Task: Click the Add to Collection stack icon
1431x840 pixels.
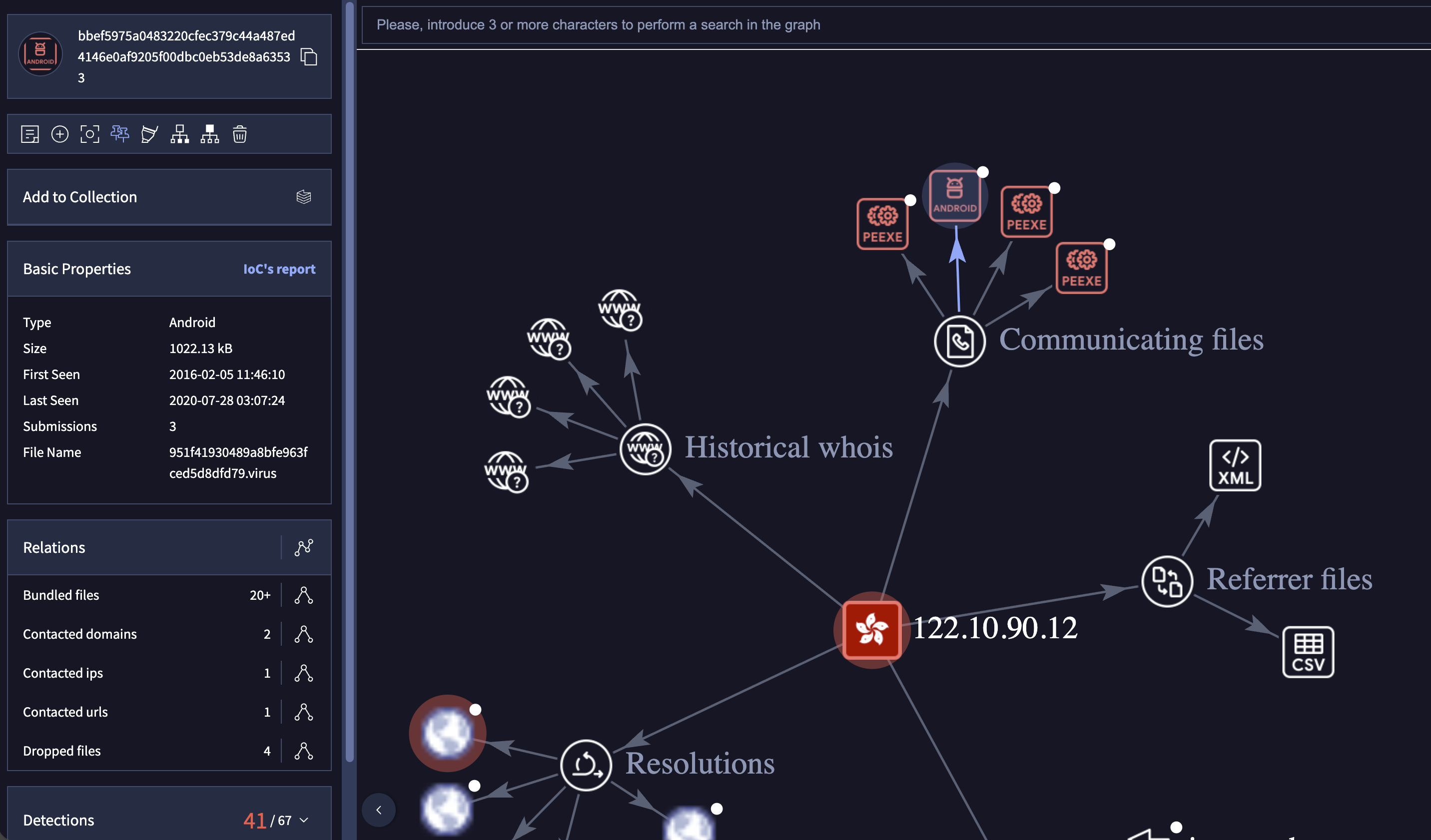Action: tap(304, 197)
